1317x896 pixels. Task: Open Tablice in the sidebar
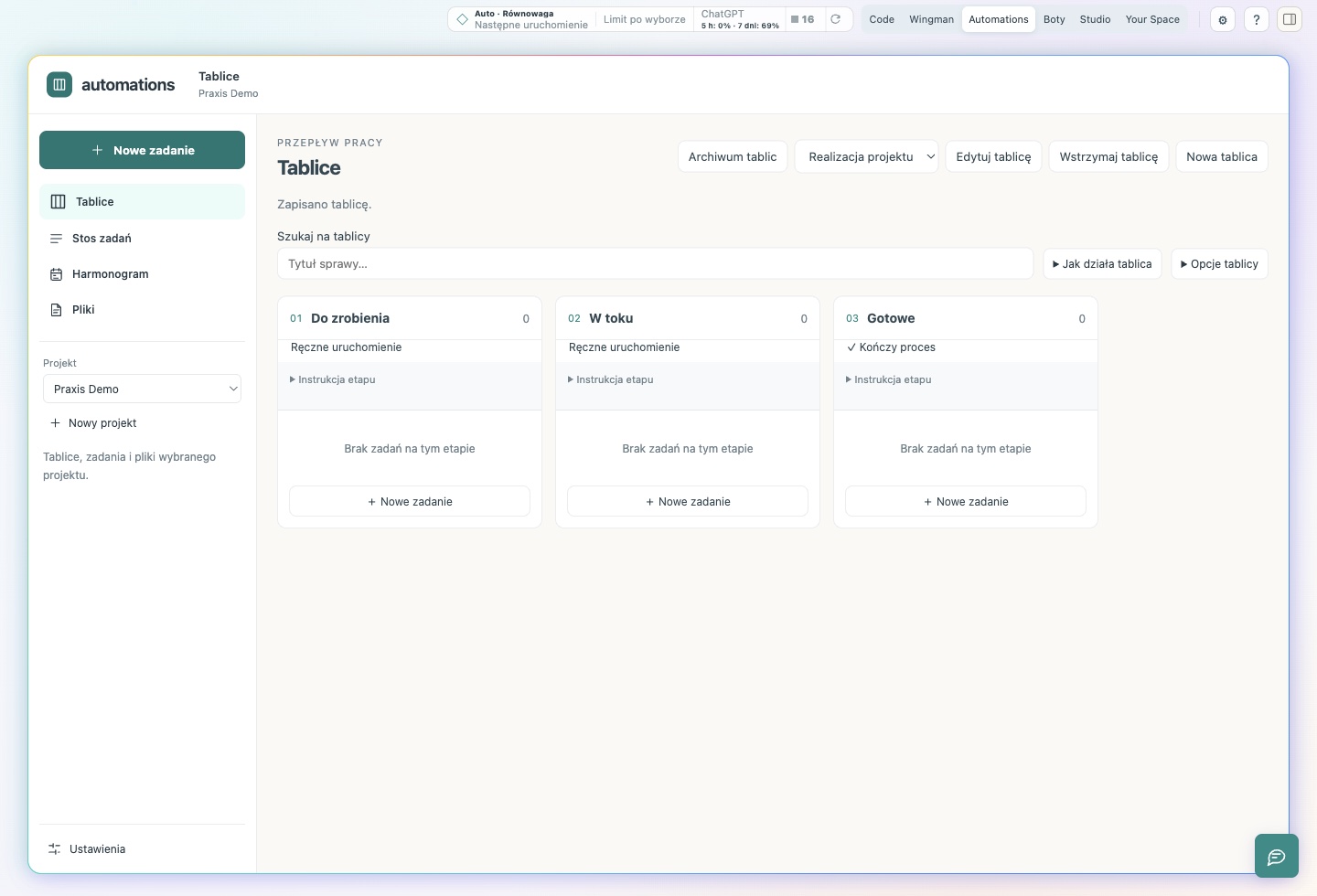[142, 201]
